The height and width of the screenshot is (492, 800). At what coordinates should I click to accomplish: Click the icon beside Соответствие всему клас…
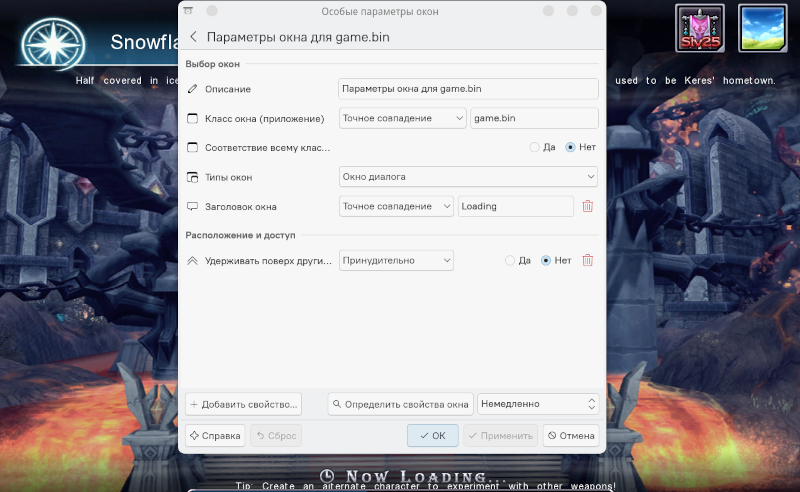pos(192,147)
